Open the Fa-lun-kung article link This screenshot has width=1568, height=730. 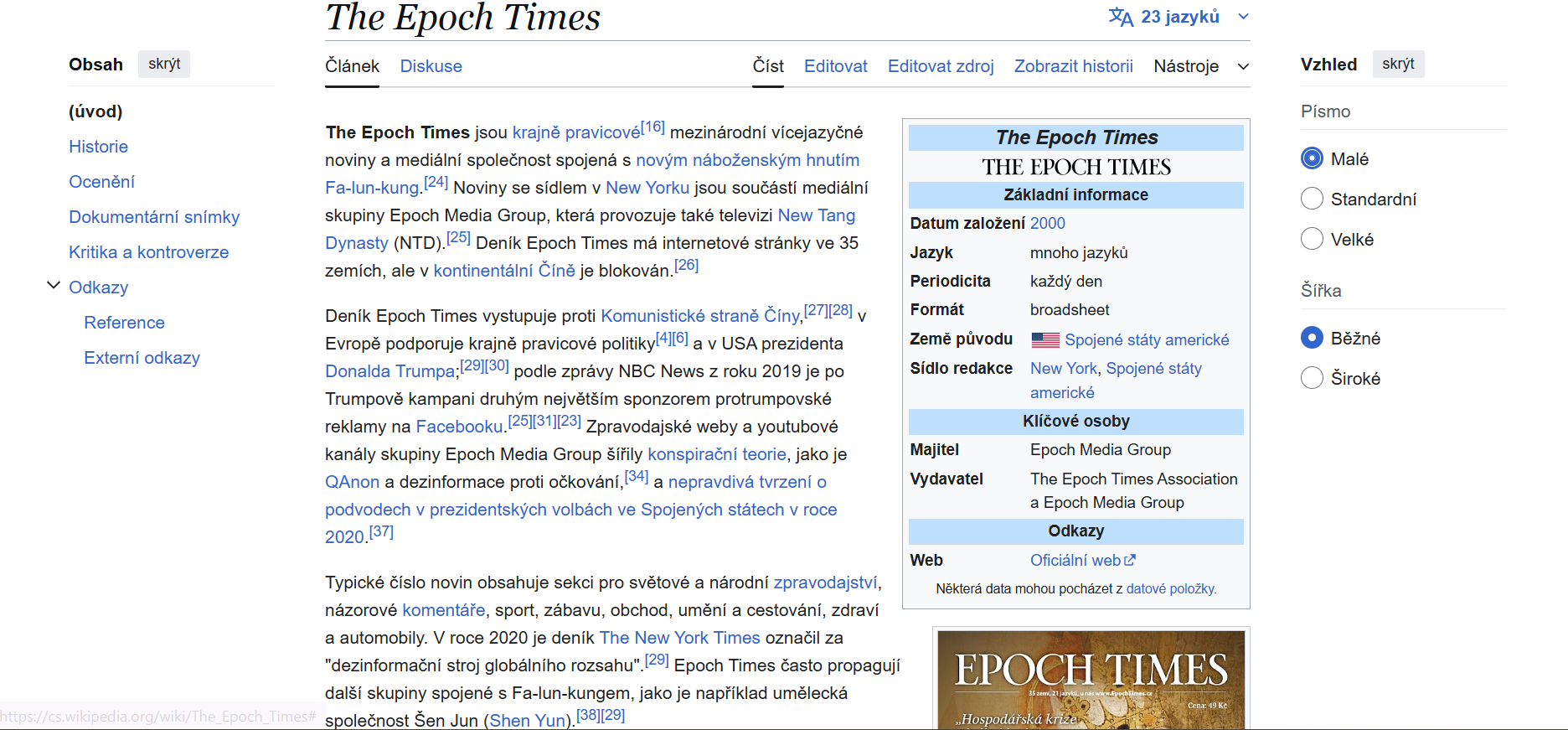[371, 188]
